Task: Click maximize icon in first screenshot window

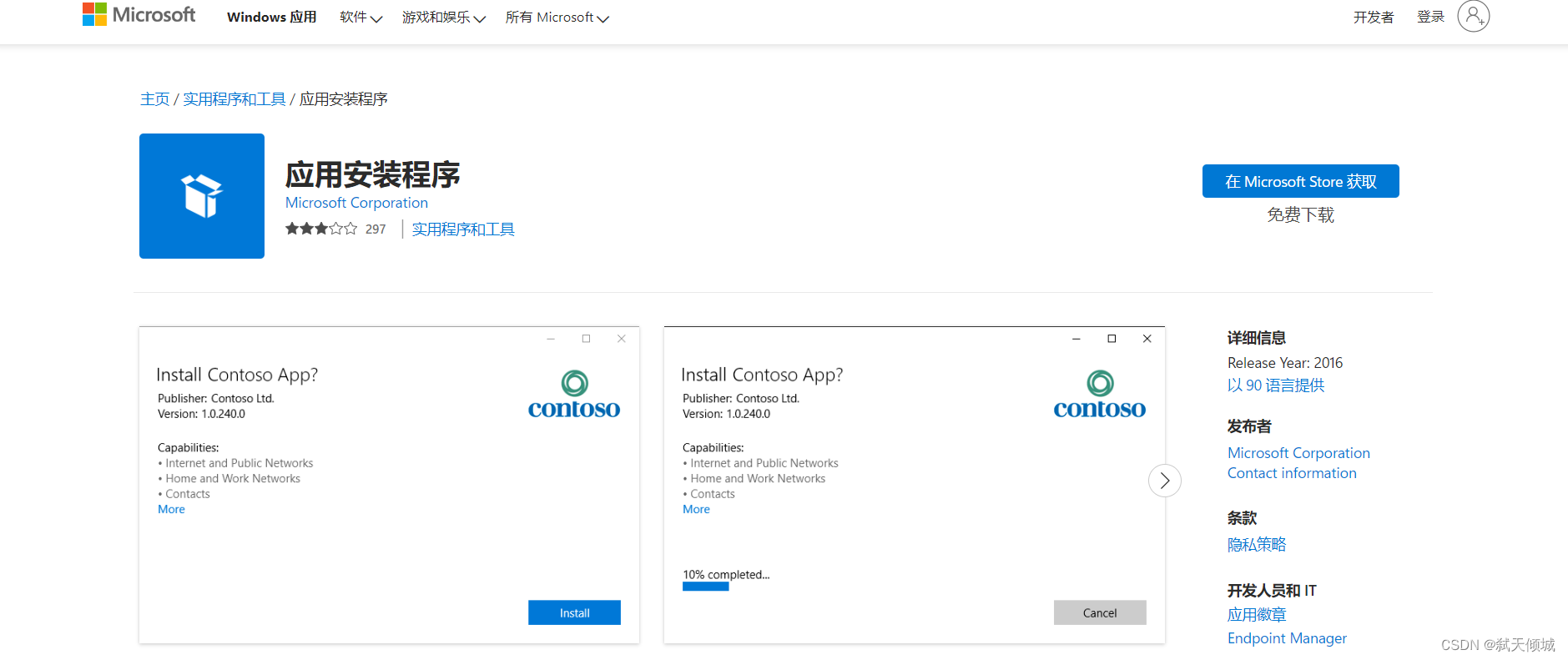Action: 587,339
